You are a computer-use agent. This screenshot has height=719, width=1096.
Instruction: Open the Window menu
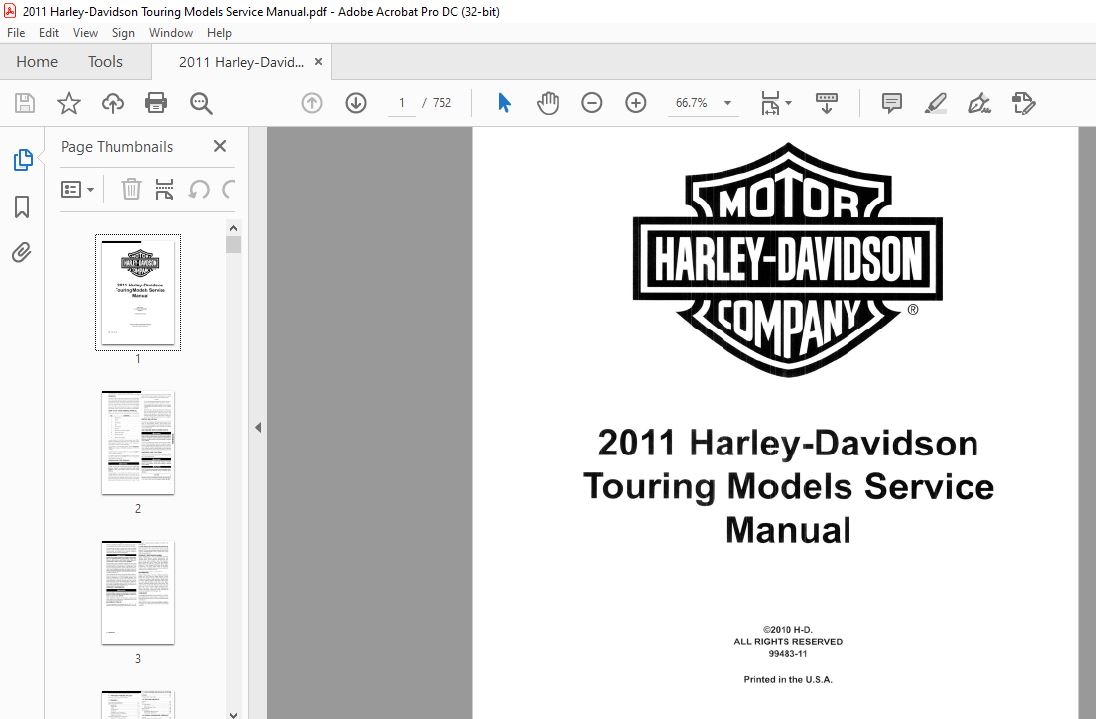tap(171, 33)
